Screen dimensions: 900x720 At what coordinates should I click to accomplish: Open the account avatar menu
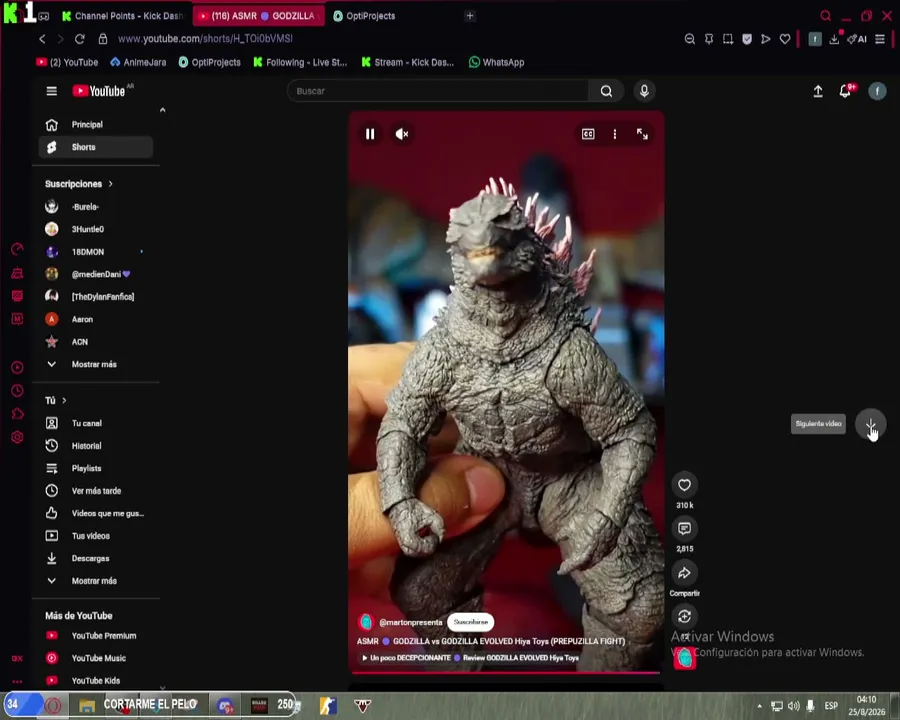877,91
